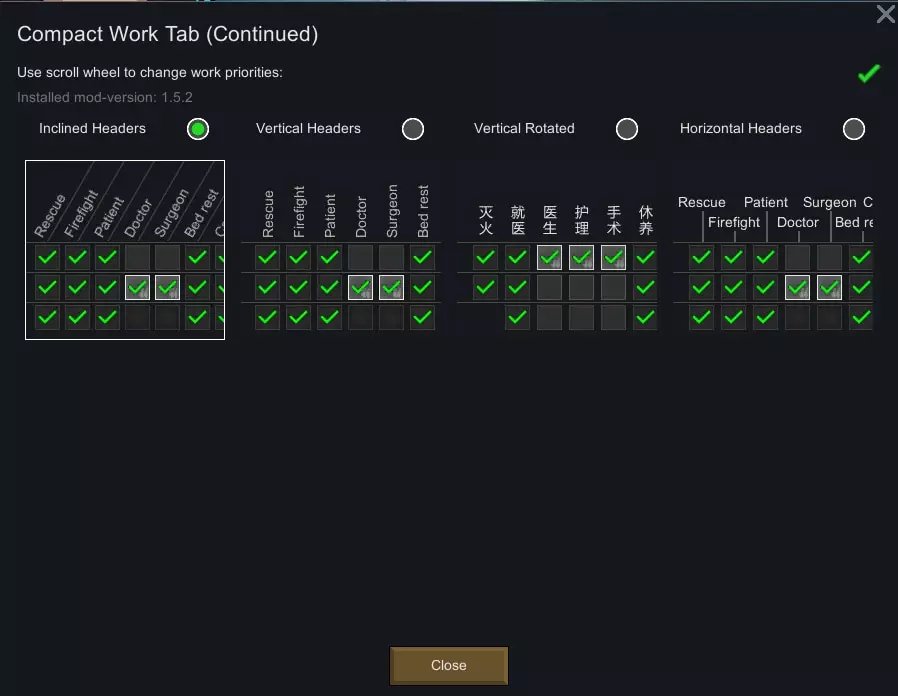Select the Vertical Rotated radio button
898x696 pixels.
(x=627, y=129)
